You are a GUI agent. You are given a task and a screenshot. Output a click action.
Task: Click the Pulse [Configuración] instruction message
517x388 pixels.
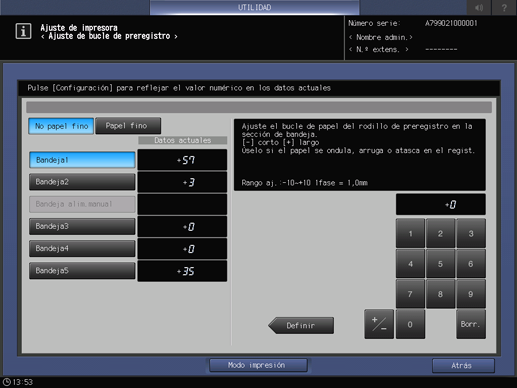[x=179, y=88]
